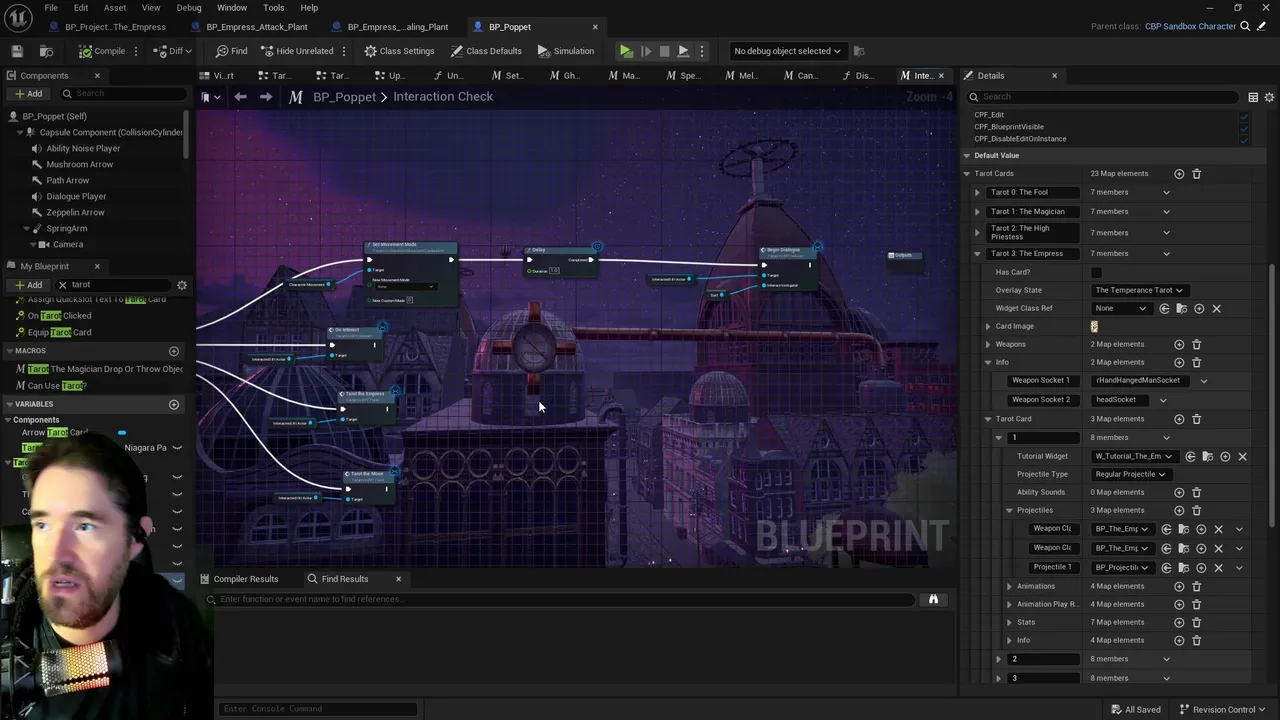1280x720 pixels.
Task: Navigate forward in graph history
Action: pos(265,97)
